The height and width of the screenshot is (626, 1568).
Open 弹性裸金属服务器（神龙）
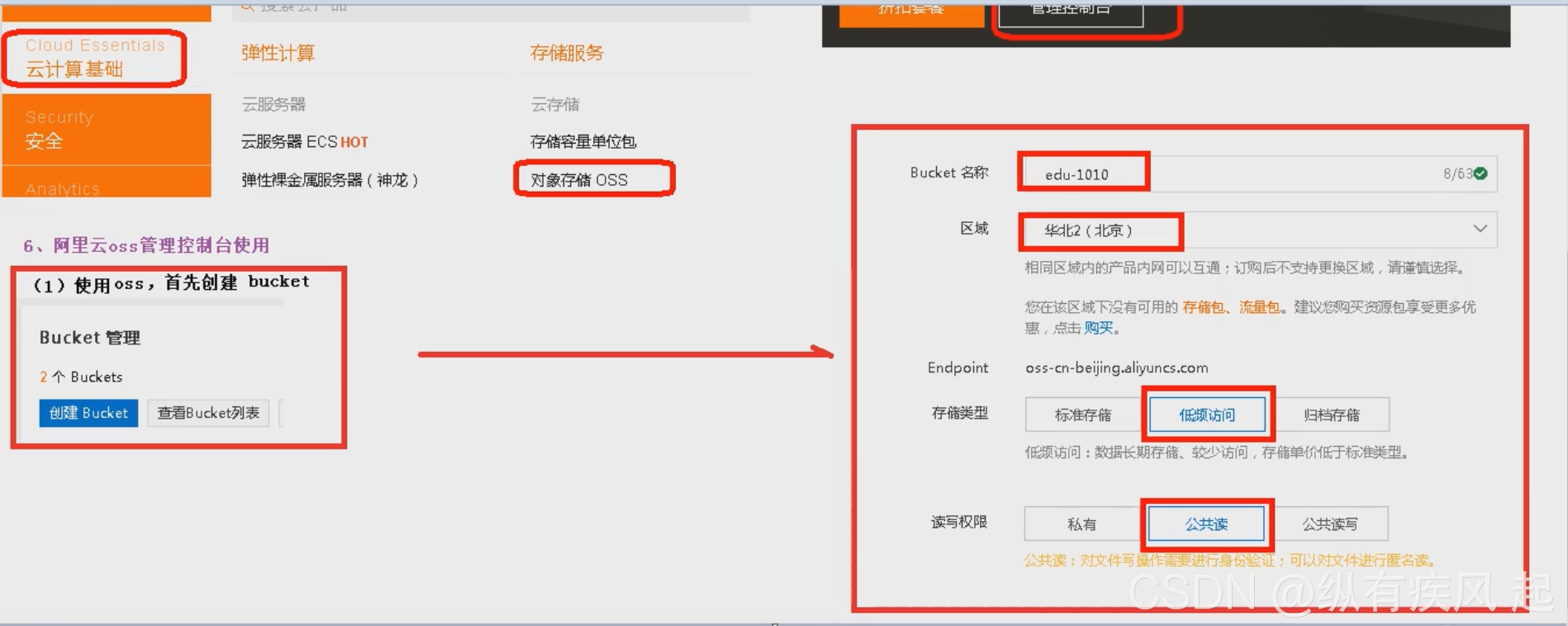pyautogui.click(x=330, y=180)
